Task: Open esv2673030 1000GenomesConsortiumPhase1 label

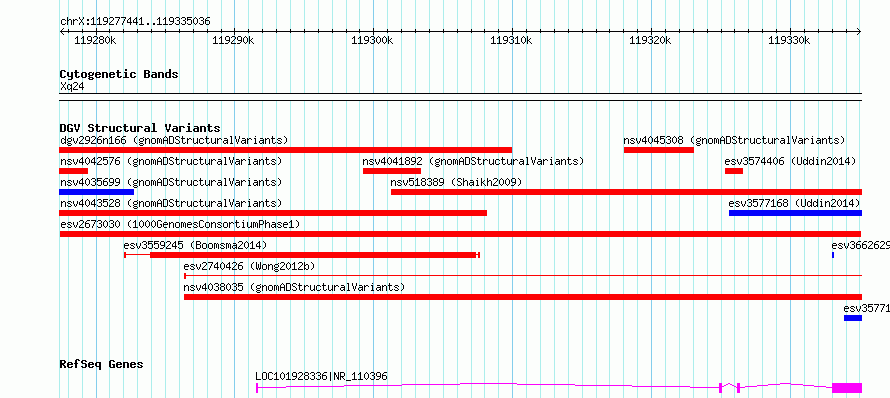Action: [x=180, y=224]
